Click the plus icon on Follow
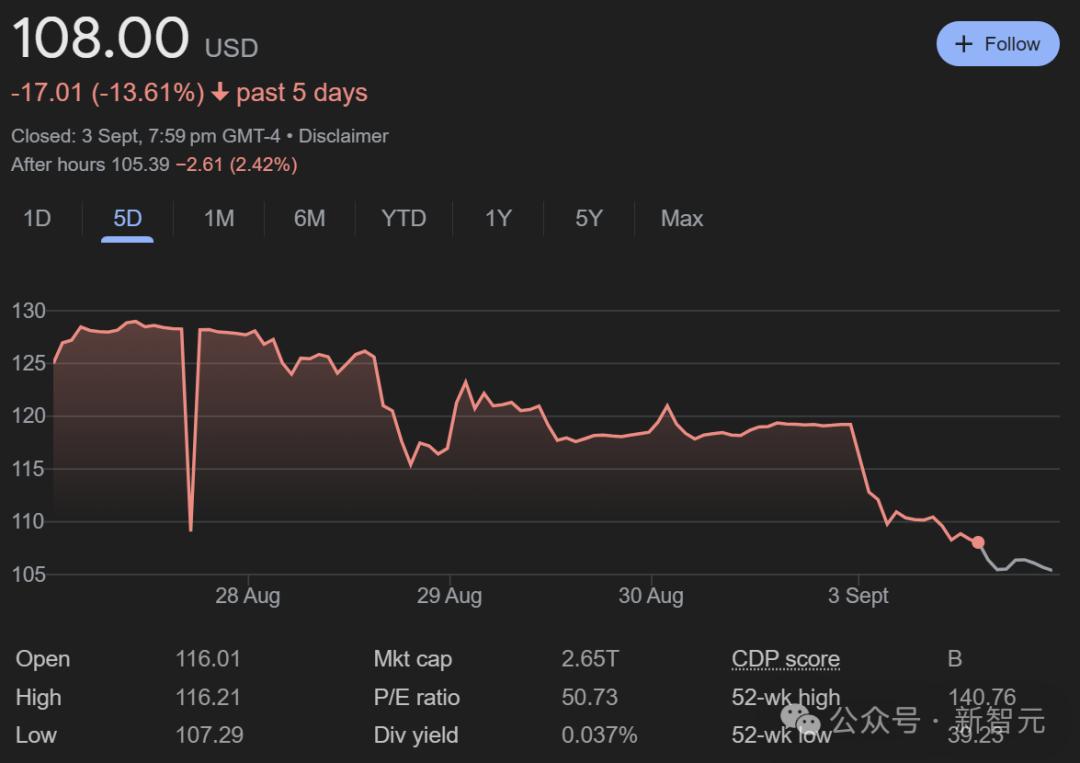The image size is (1080, 763). [x=964, y=44]
